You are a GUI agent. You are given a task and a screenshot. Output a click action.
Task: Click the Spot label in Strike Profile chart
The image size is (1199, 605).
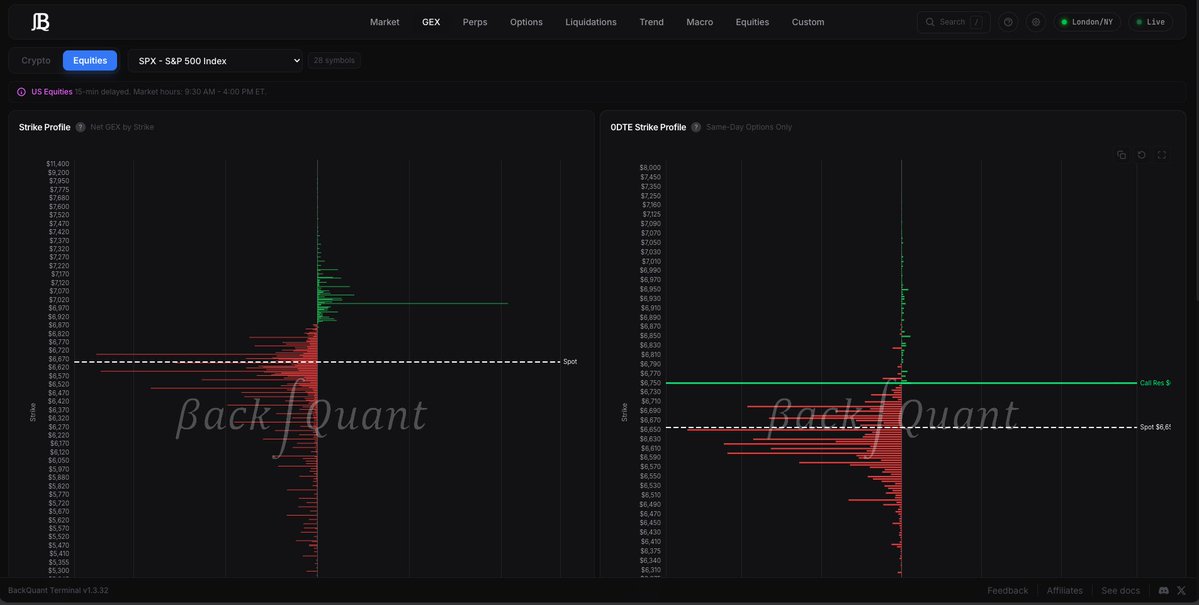[x=570, y=362]
